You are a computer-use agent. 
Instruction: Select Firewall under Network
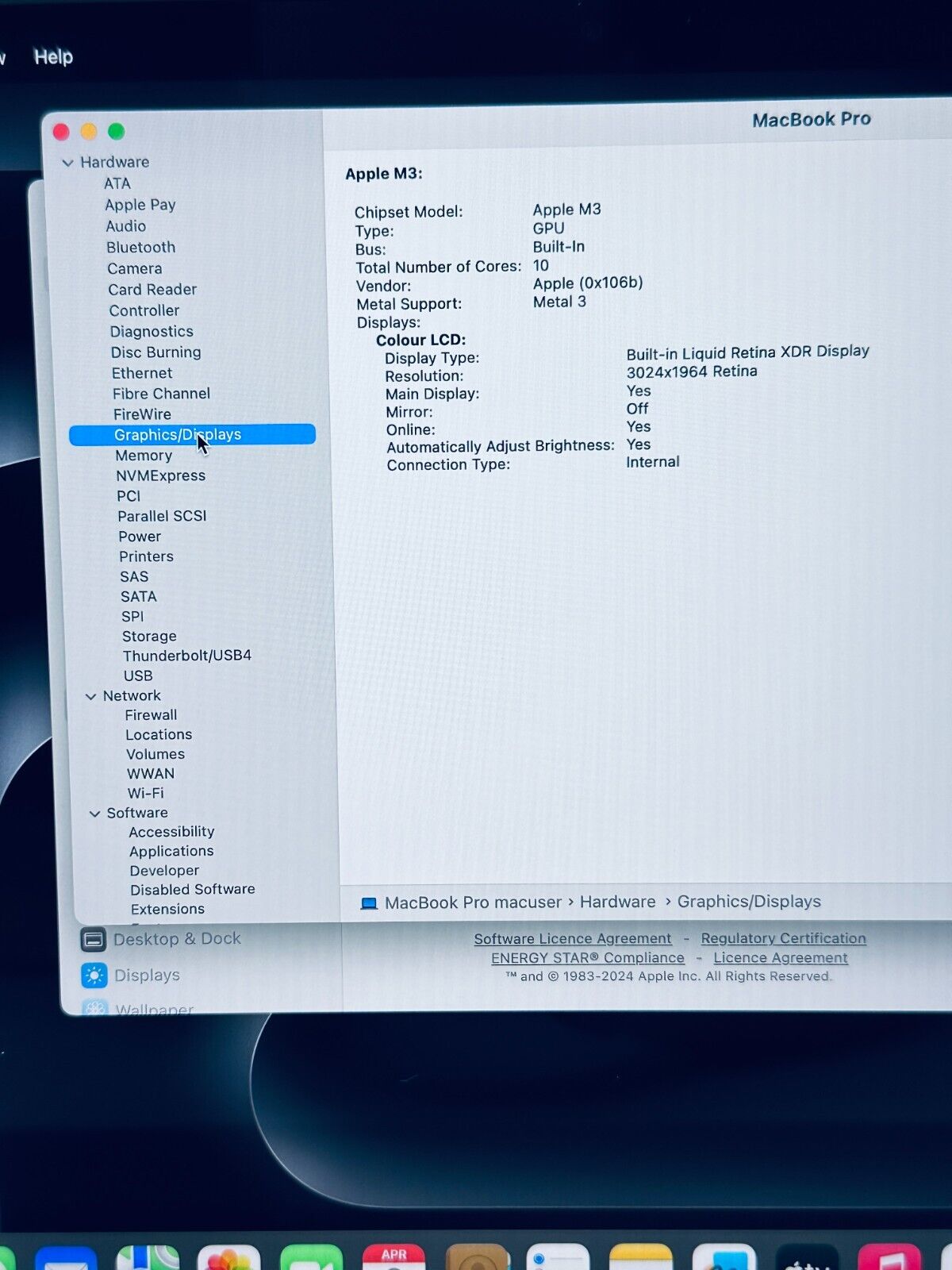pos(151,715)
